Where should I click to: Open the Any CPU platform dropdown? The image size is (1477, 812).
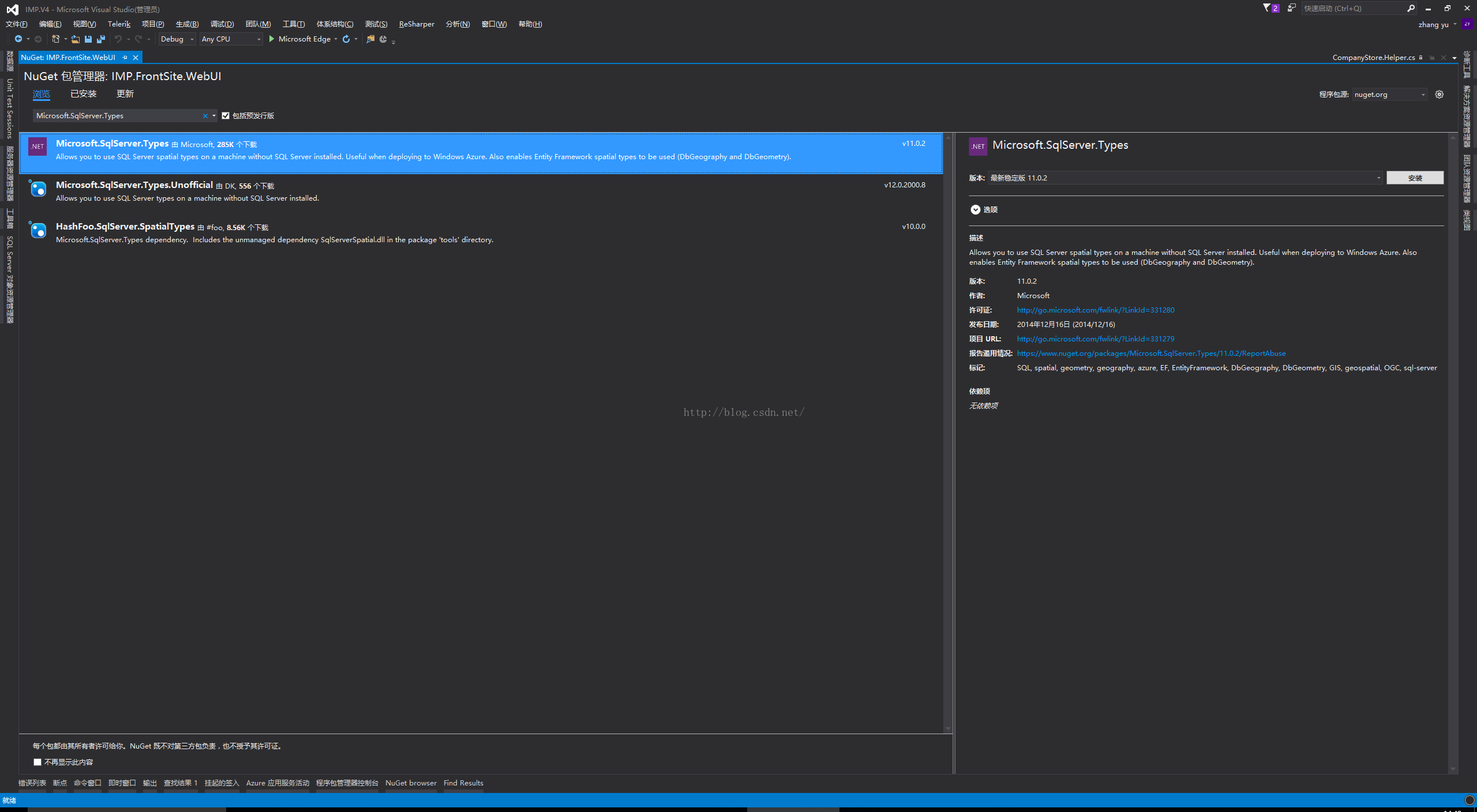(x=231, y=39)
